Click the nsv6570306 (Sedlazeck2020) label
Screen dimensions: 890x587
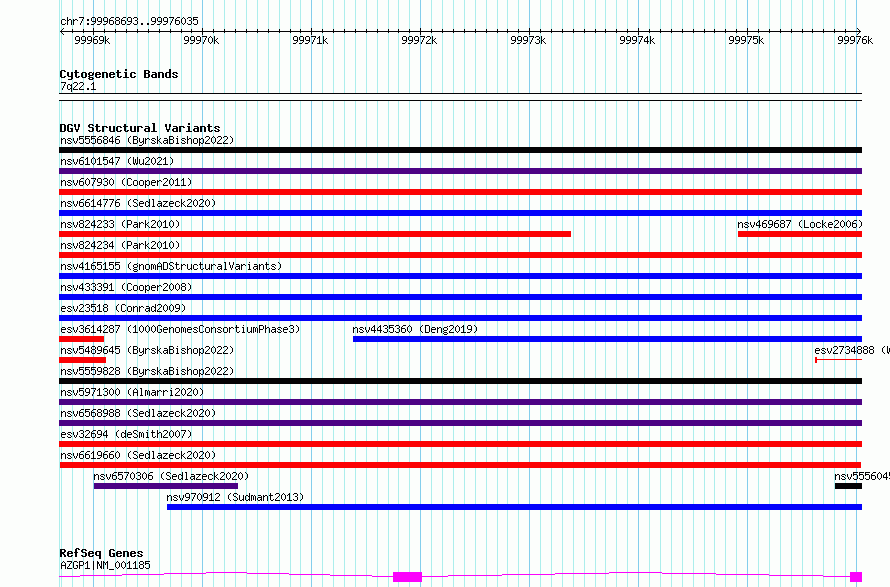(x=171, y=476)
